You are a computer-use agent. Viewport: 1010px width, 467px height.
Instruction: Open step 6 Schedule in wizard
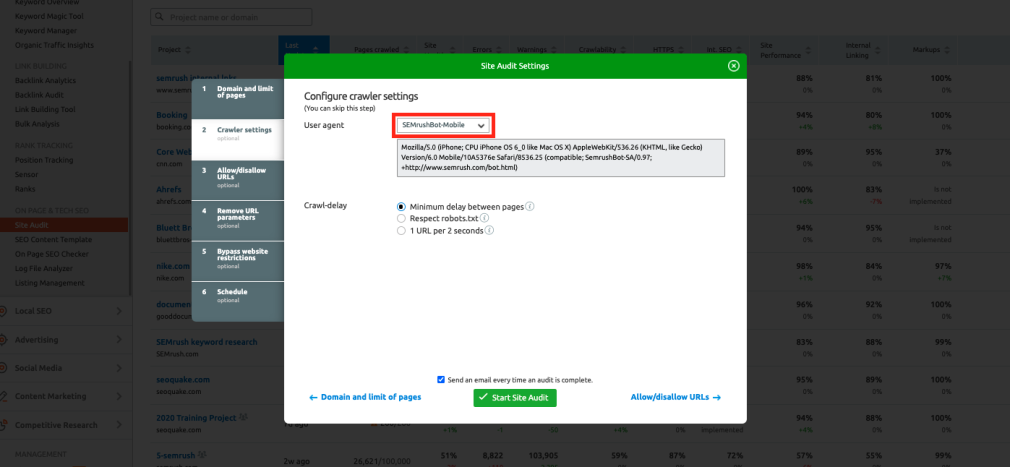(232, 294)
